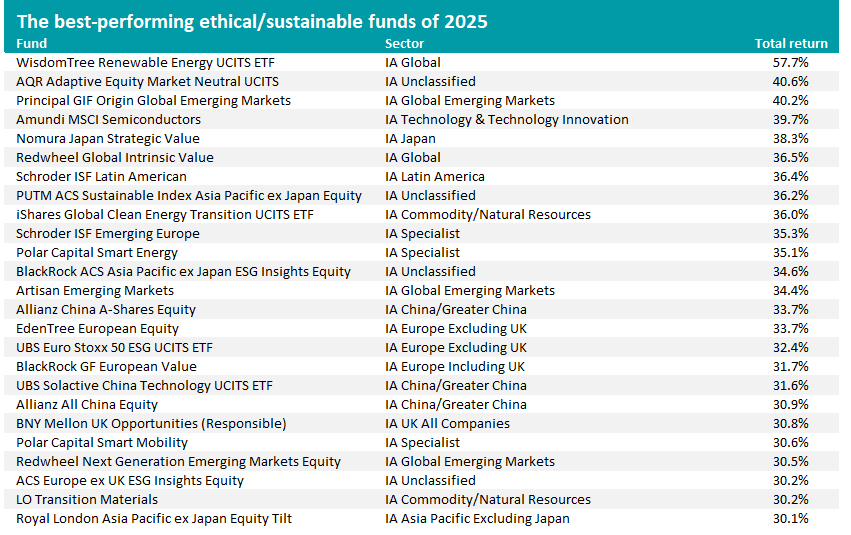The width and height of the screenshot is (851, 535).
Task: Select the AQR Adaptive Equity Market Neutral row
Action: pos(147,81)
